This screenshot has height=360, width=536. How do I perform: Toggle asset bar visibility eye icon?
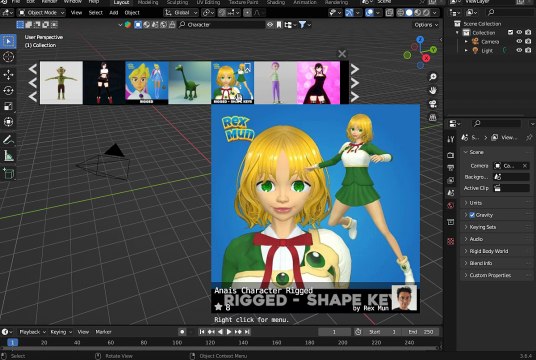(270, 25)
